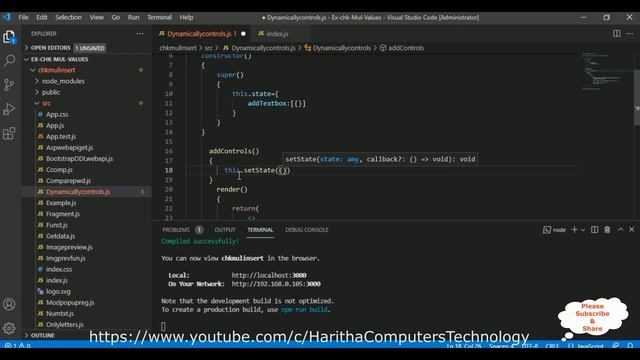Open the Go menu
Screen dimensions: 640x360
116,17
